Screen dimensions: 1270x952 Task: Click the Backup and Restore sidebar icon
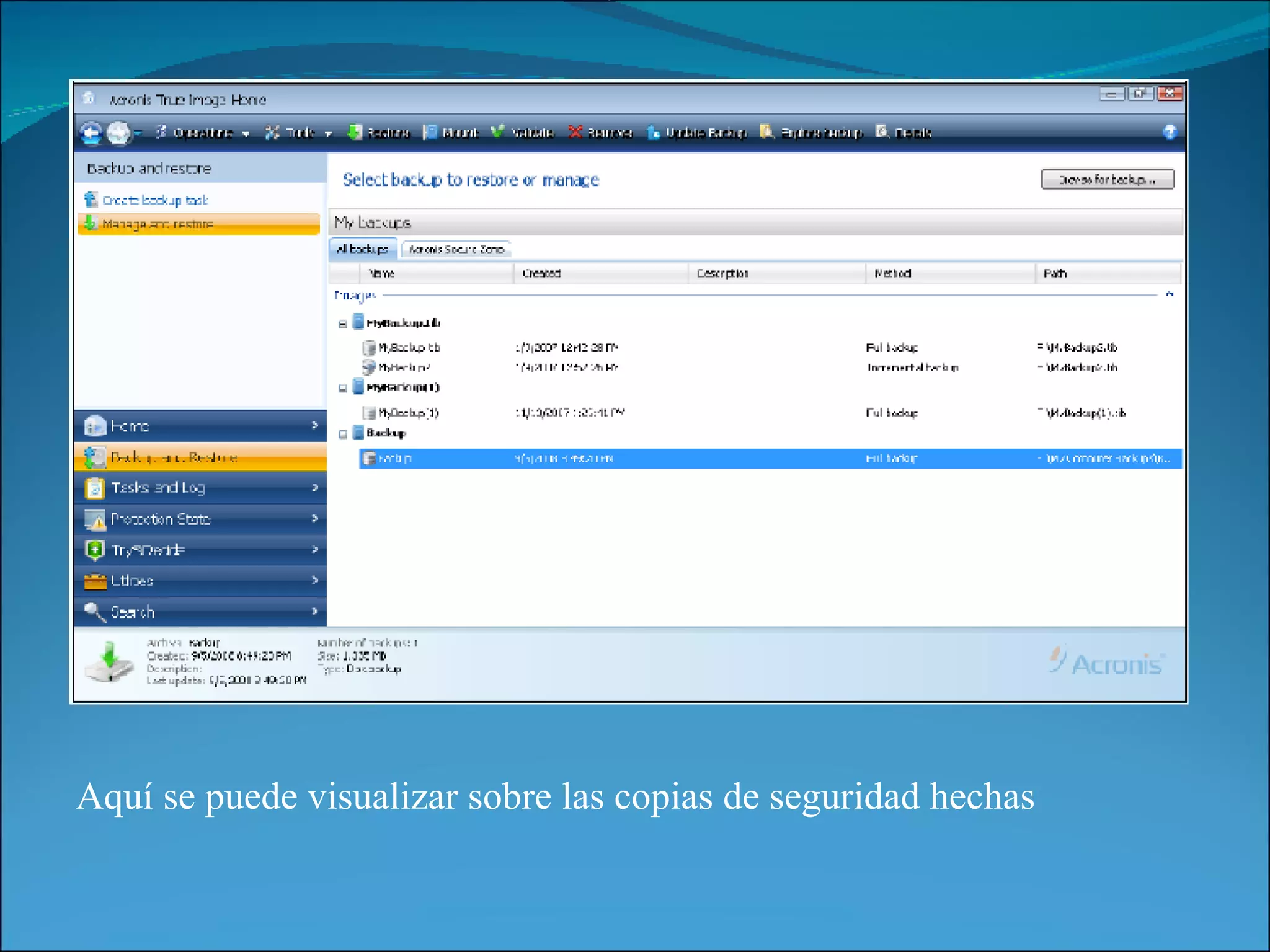pos(95,457)
